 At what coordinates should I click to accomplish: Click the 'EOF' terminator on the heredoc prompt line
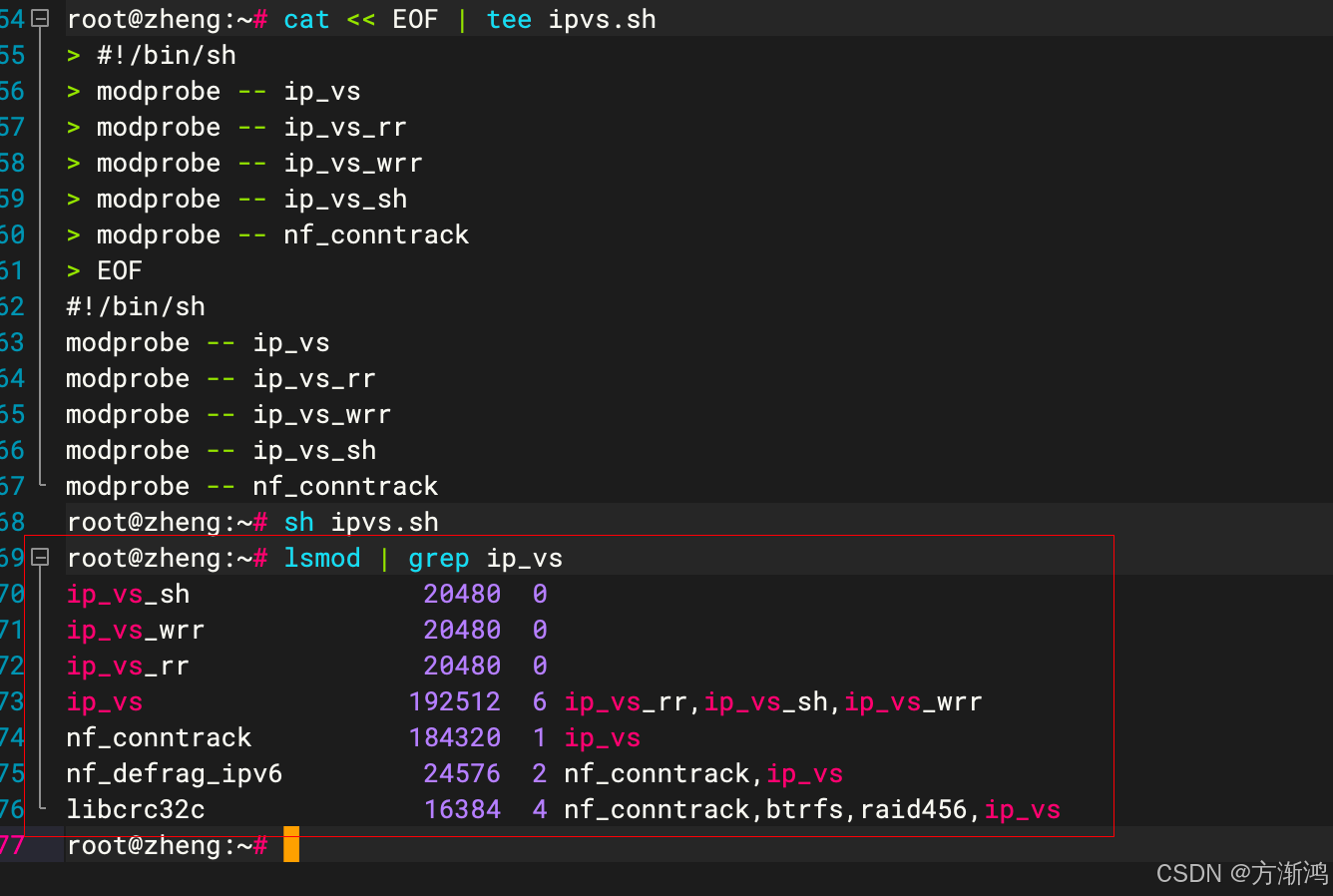(x=119, y=270)
